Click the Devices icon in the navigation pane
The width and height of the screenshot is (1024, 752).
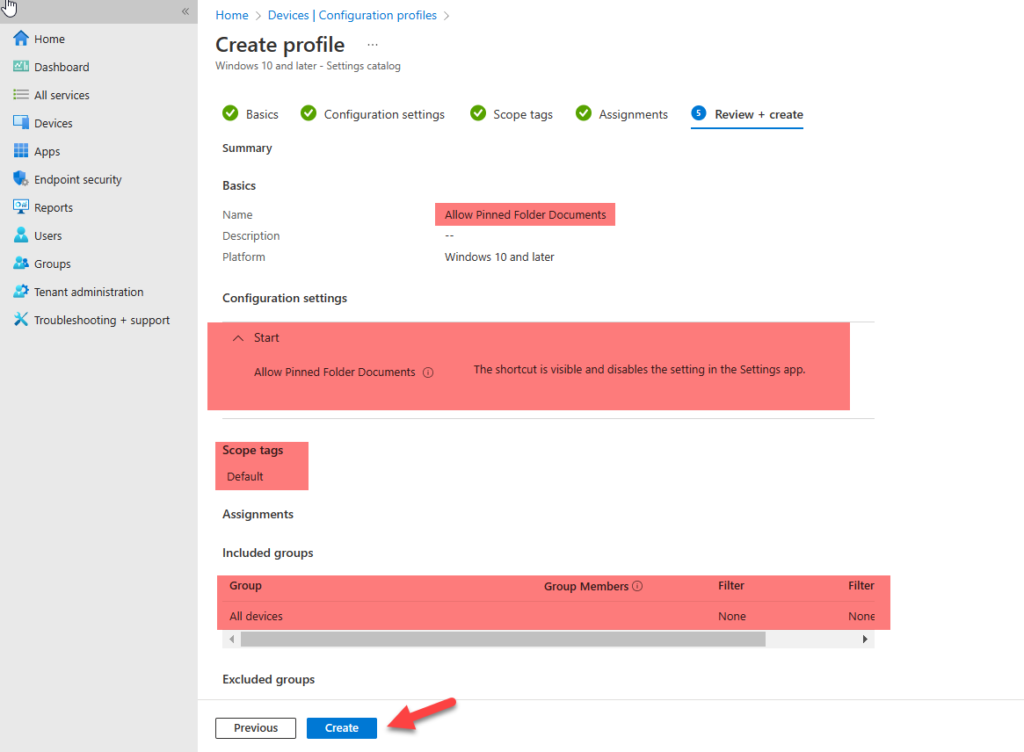coord(21,122)
